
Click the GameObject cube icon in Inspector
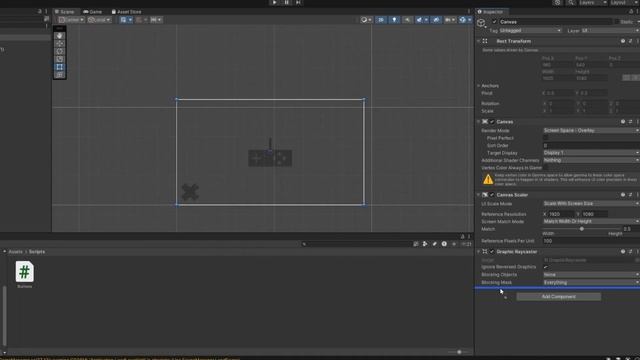(482, 23)
